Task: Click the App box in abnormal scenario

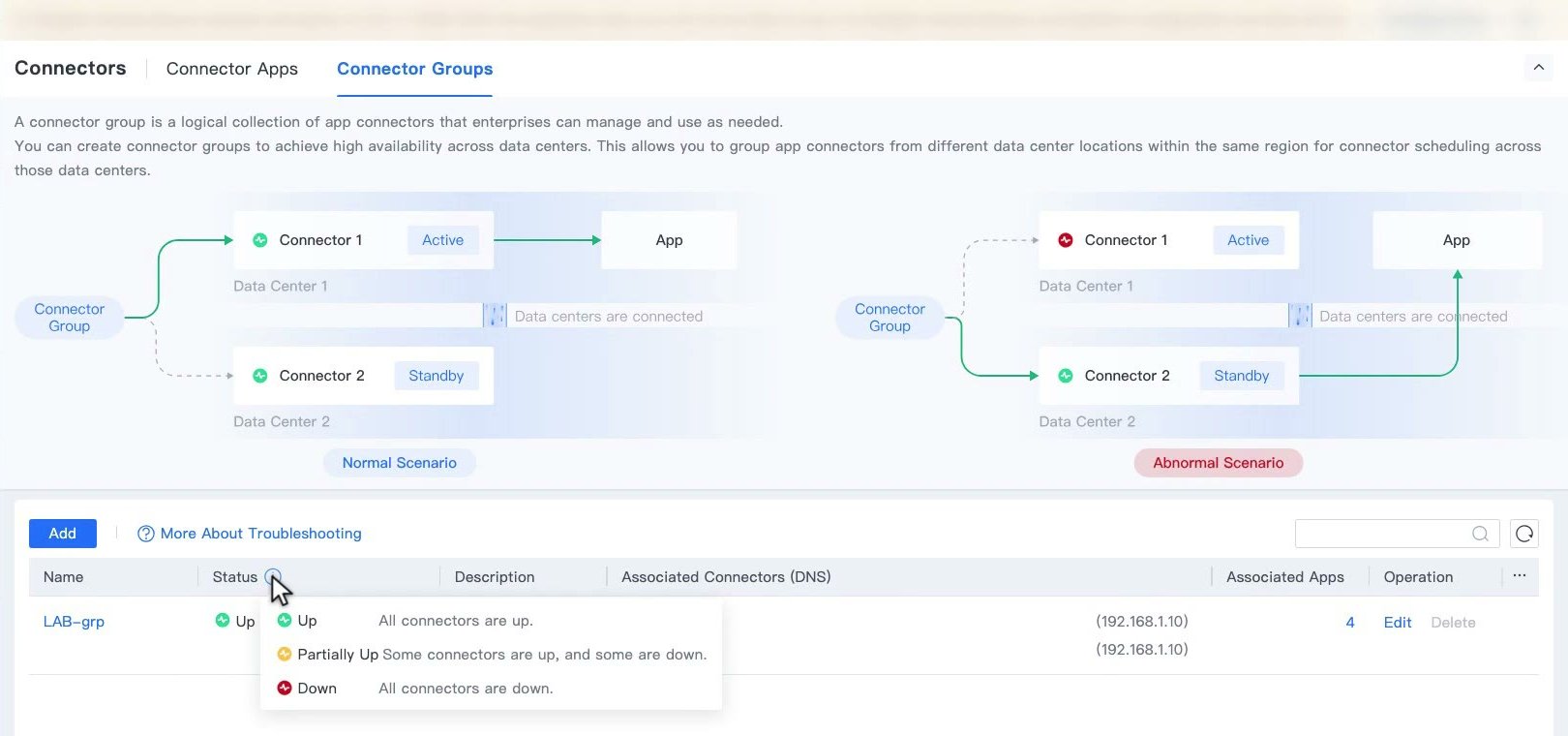Action: click(1457, 240)
